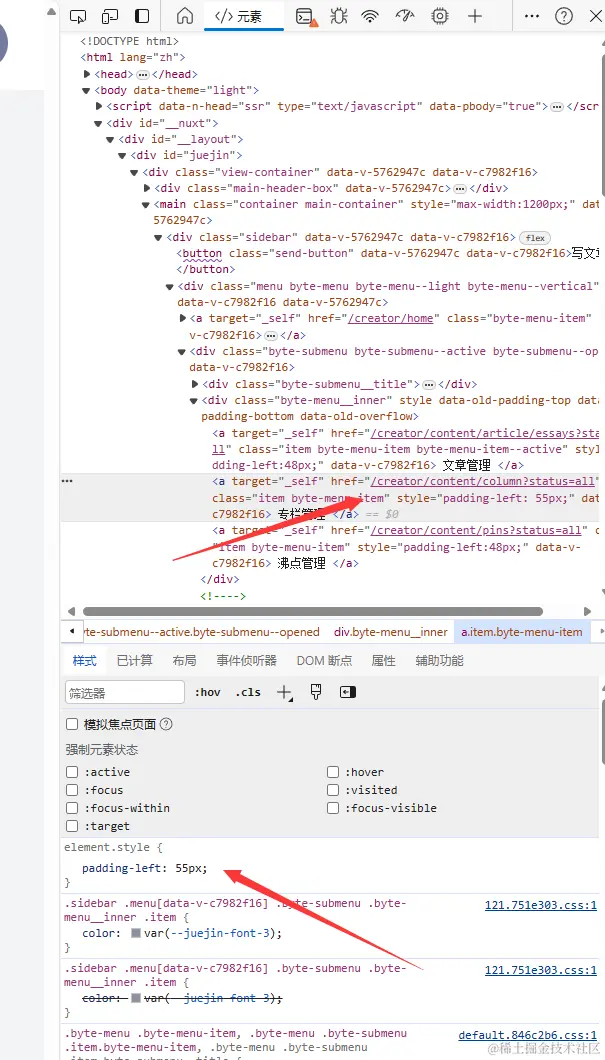This screenshot has width=605, height=1060.
Task: Click the DevTools help question mark icon
Action: (x=564, y=16)
